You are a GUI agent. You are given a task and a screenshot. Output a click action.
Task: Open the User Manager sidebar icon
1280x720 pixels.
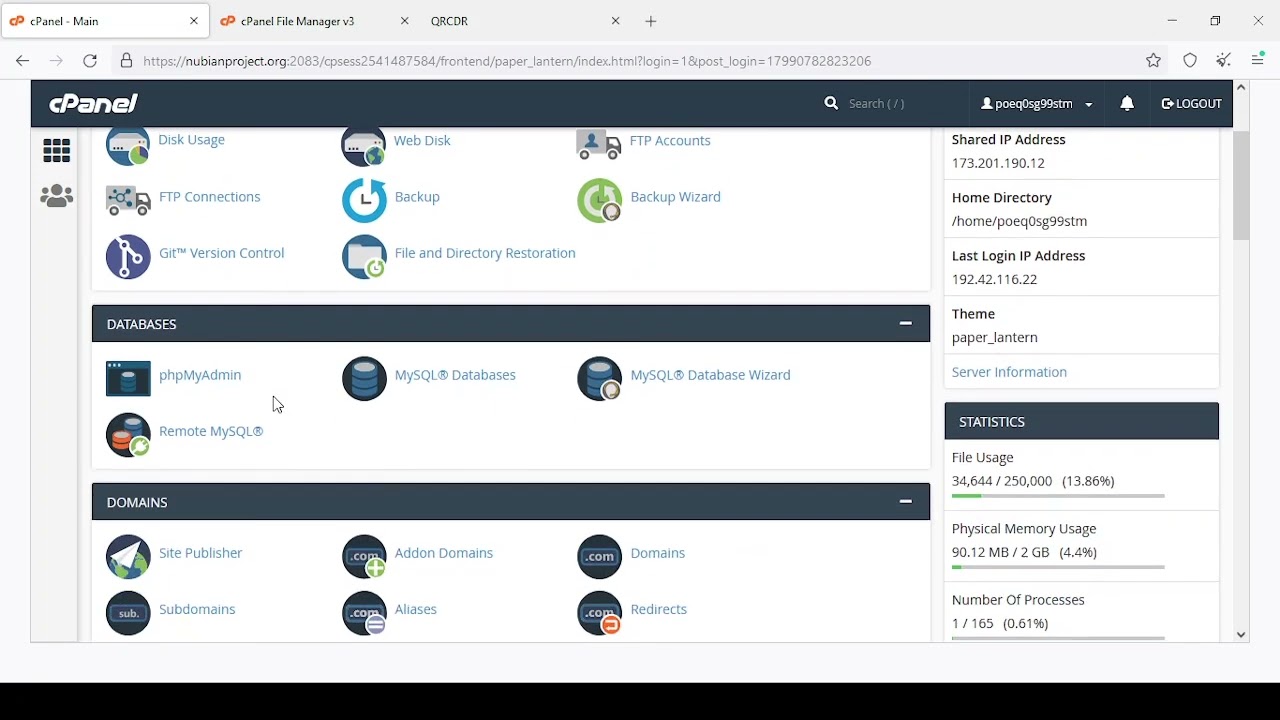(x=56, y=196)
